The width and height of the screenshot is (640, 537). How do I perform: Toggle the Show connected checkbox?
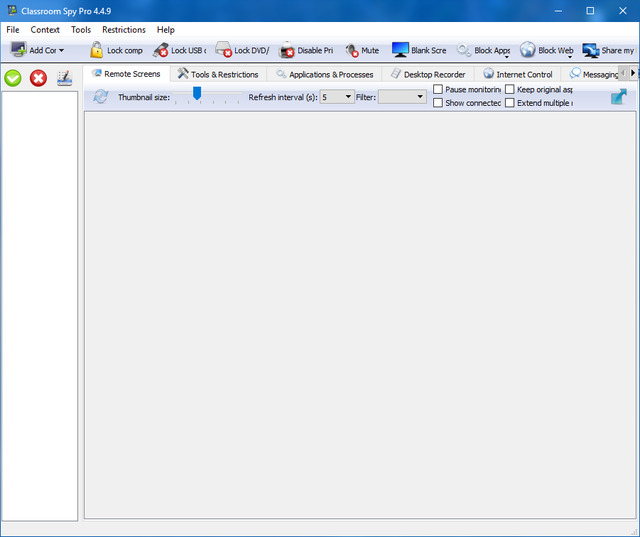pyautogui.click(x=438, y=103)
